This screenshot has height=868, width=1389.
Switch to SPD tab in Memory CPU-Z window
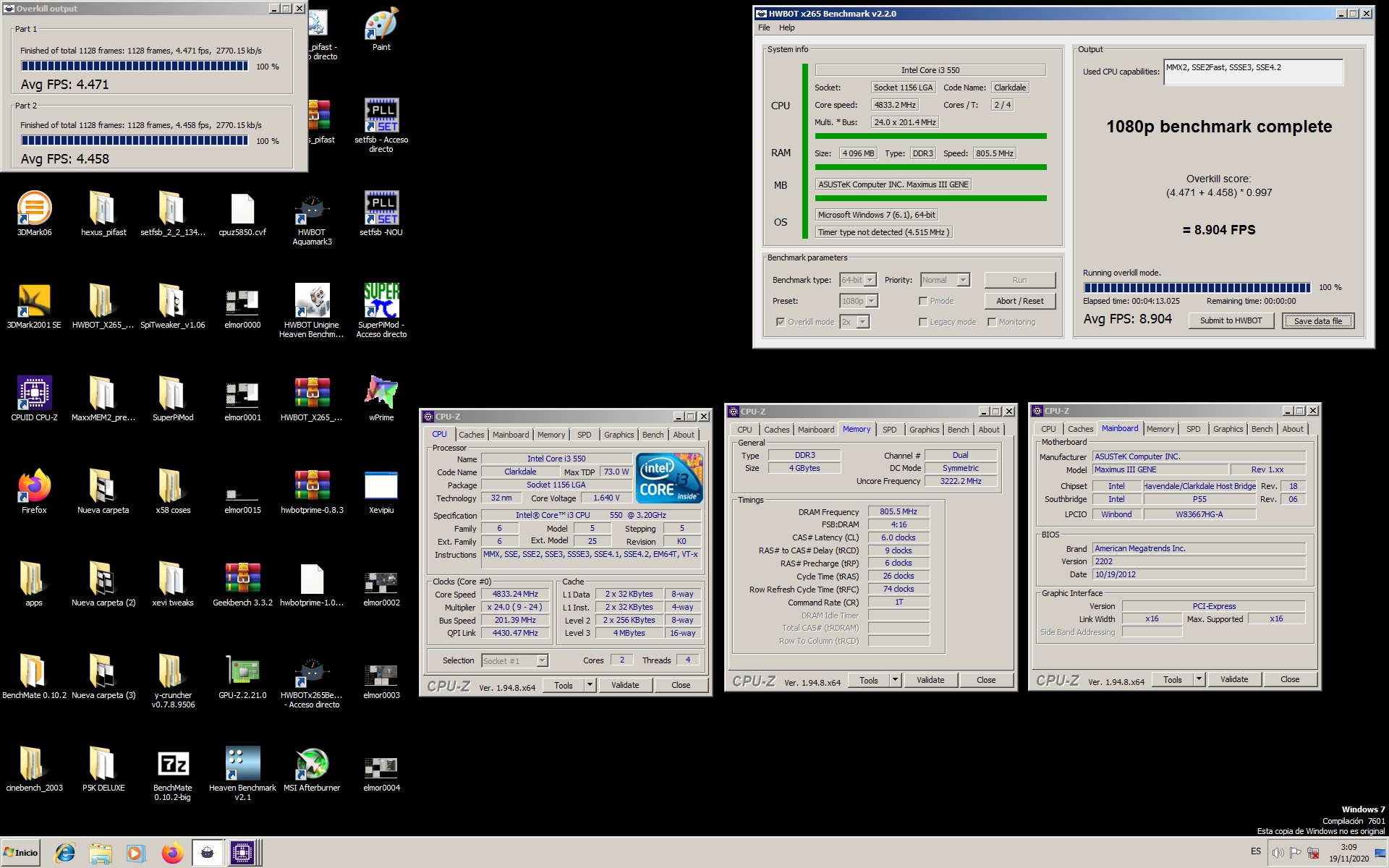point(889,430)
